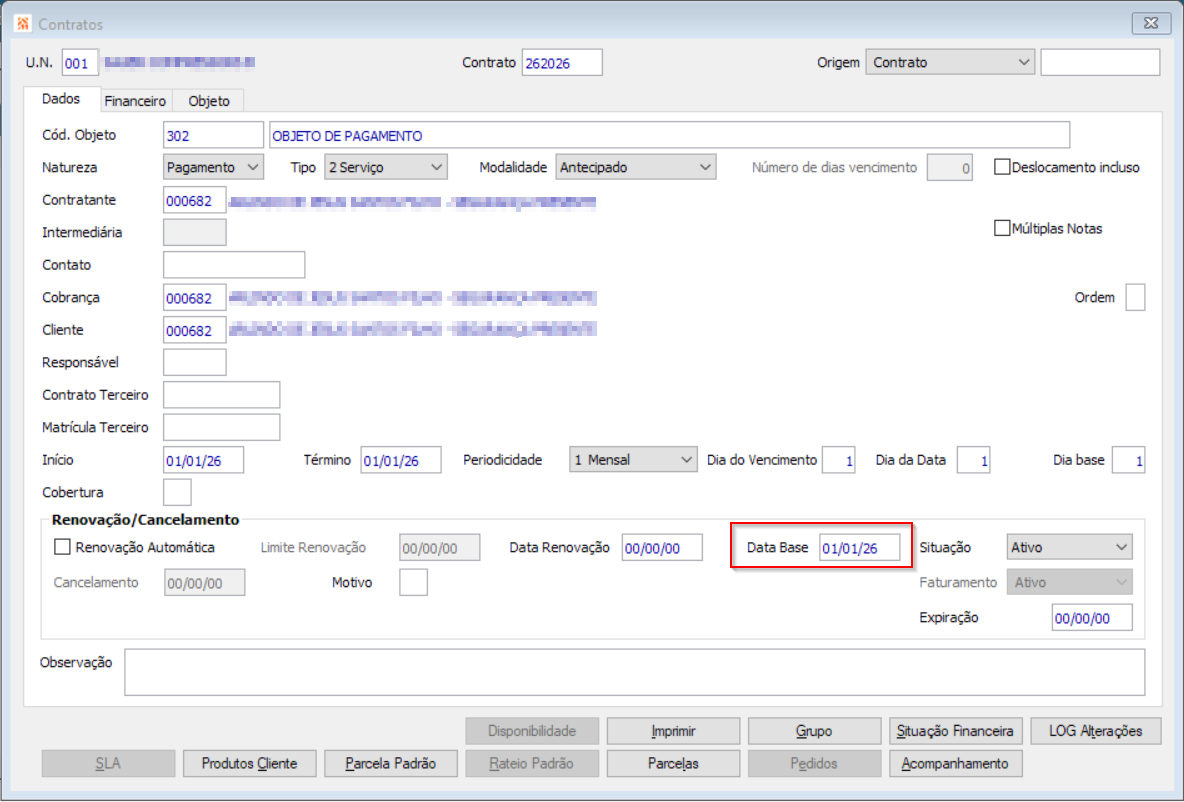
Task: Click the Dia da Data field
Action: (973, 460)
